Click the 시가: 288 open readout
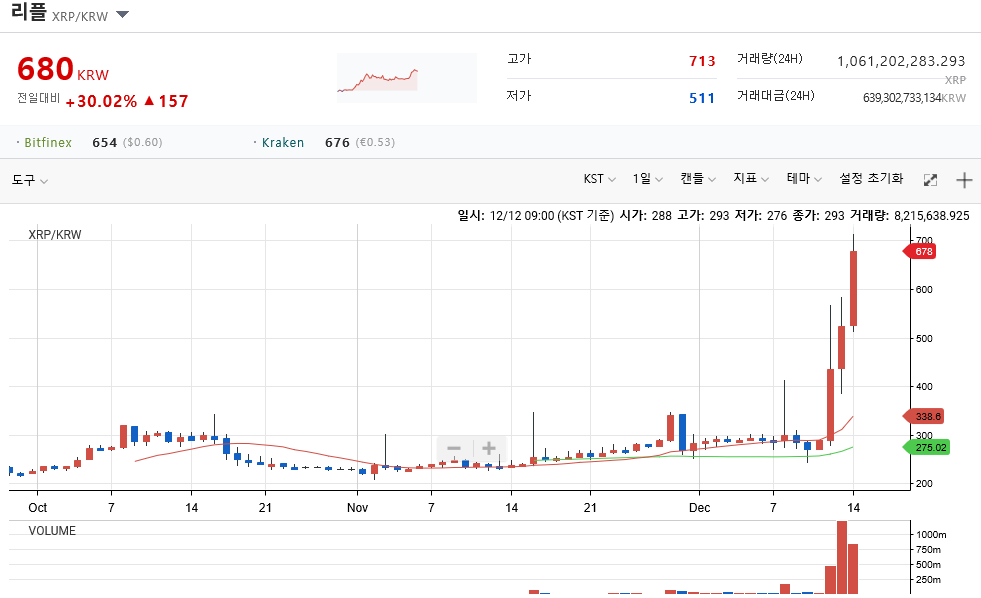 [x=645, y=216]
